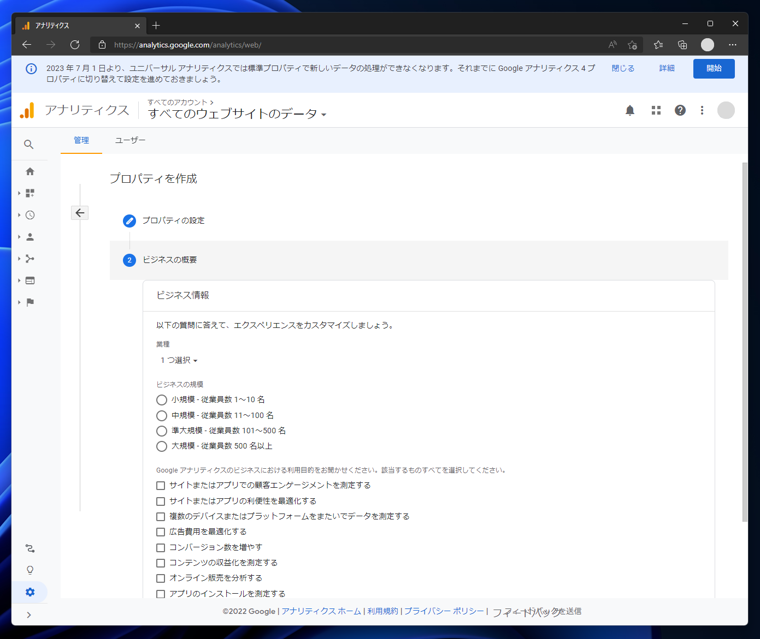Click the back arrow beside property setup
This screenshot has width=760, height=639.
80,213
